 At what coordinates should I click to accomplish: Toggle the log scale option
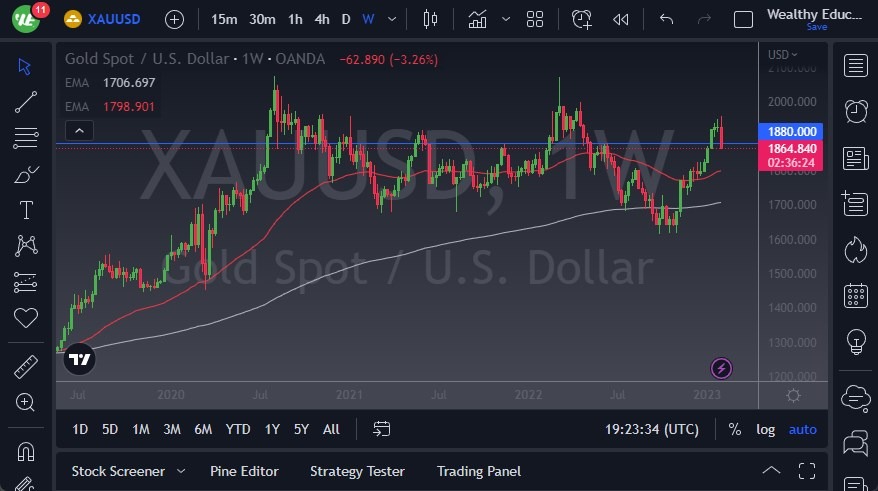766,429
